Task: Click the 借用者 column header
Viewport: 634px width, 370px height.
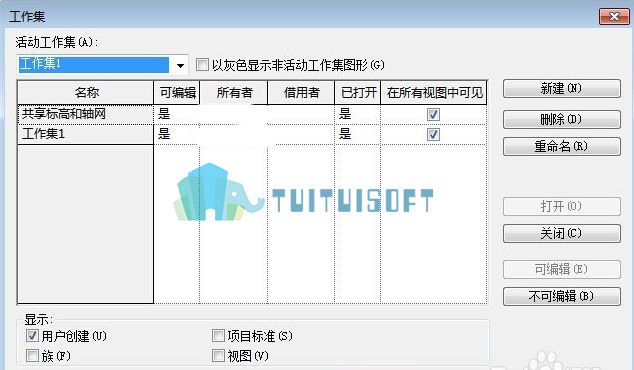Action: [301, 93]
